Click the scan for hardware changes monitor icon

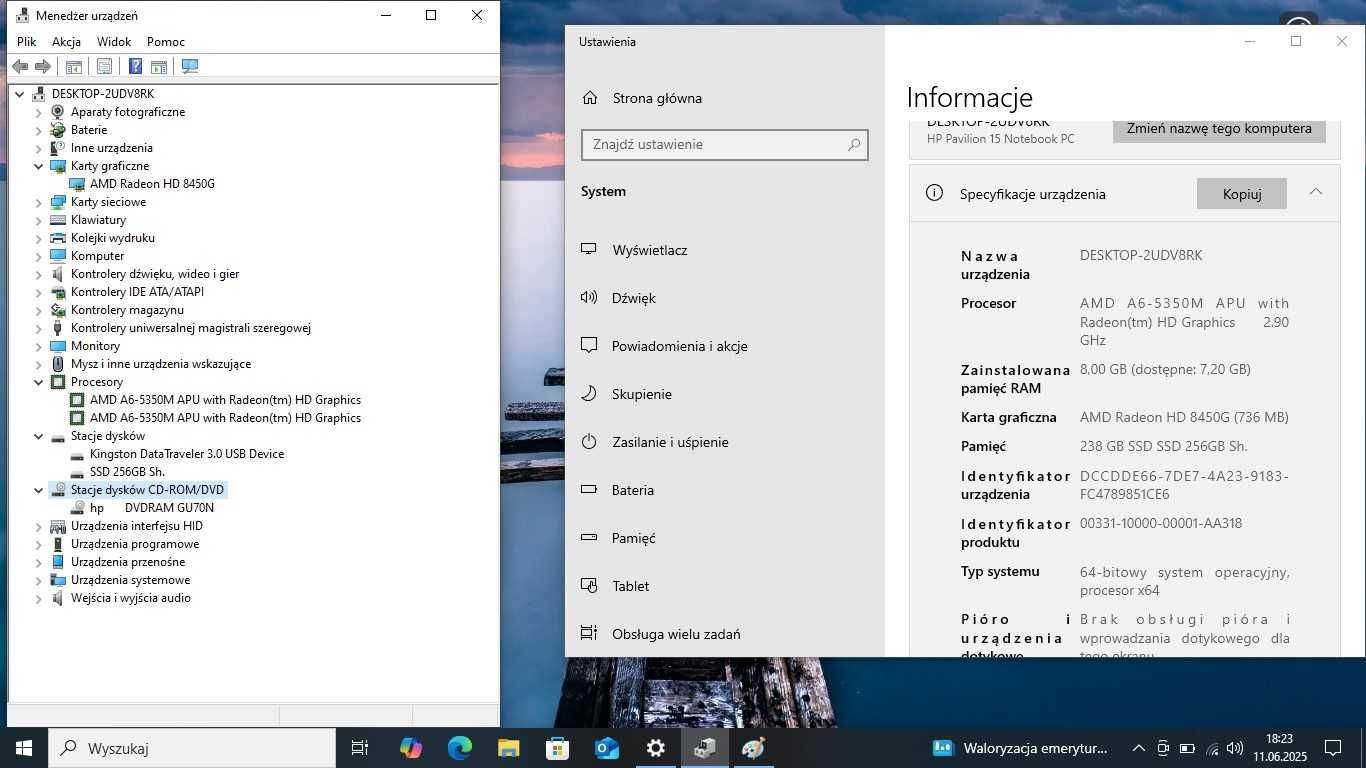click(190, 67)
